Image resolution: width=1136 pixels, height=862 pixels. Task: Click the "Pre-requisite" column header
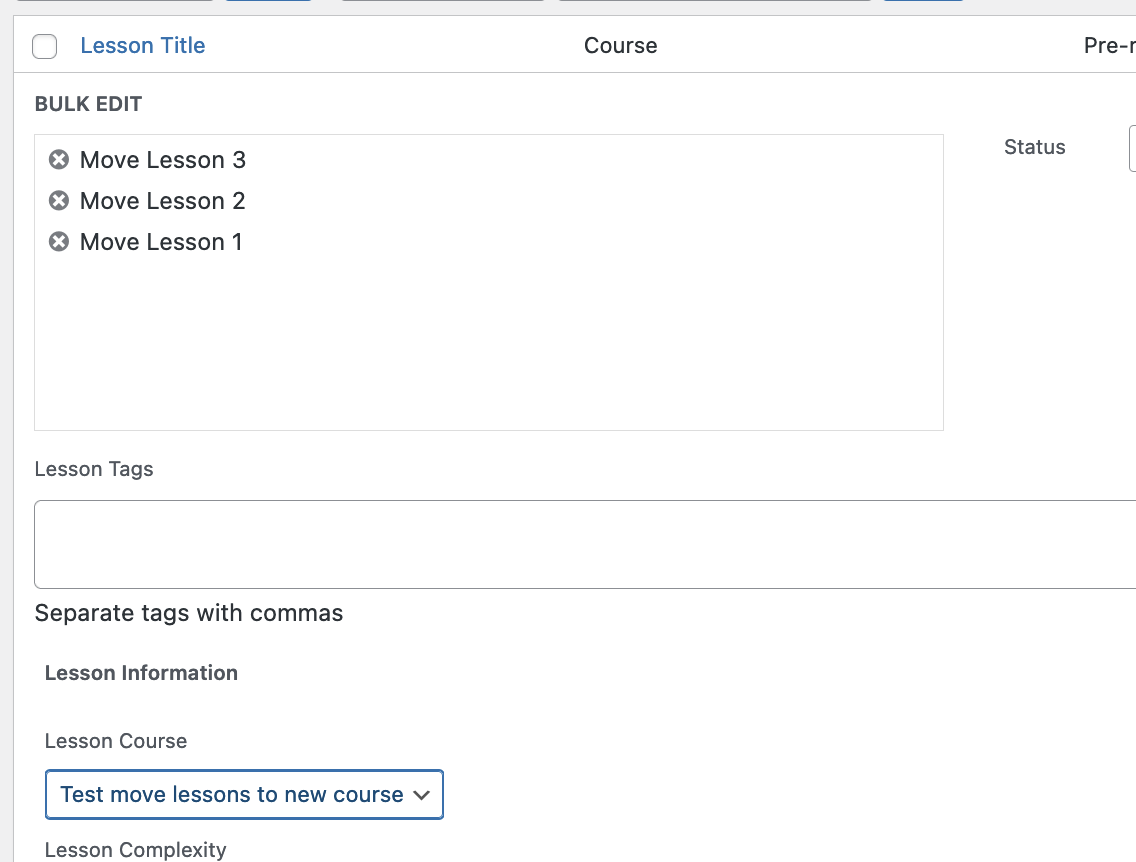tap(1108, 45)
